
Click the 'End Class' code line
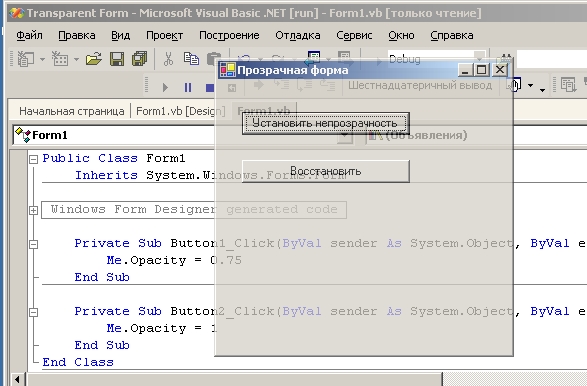point(78,362)
